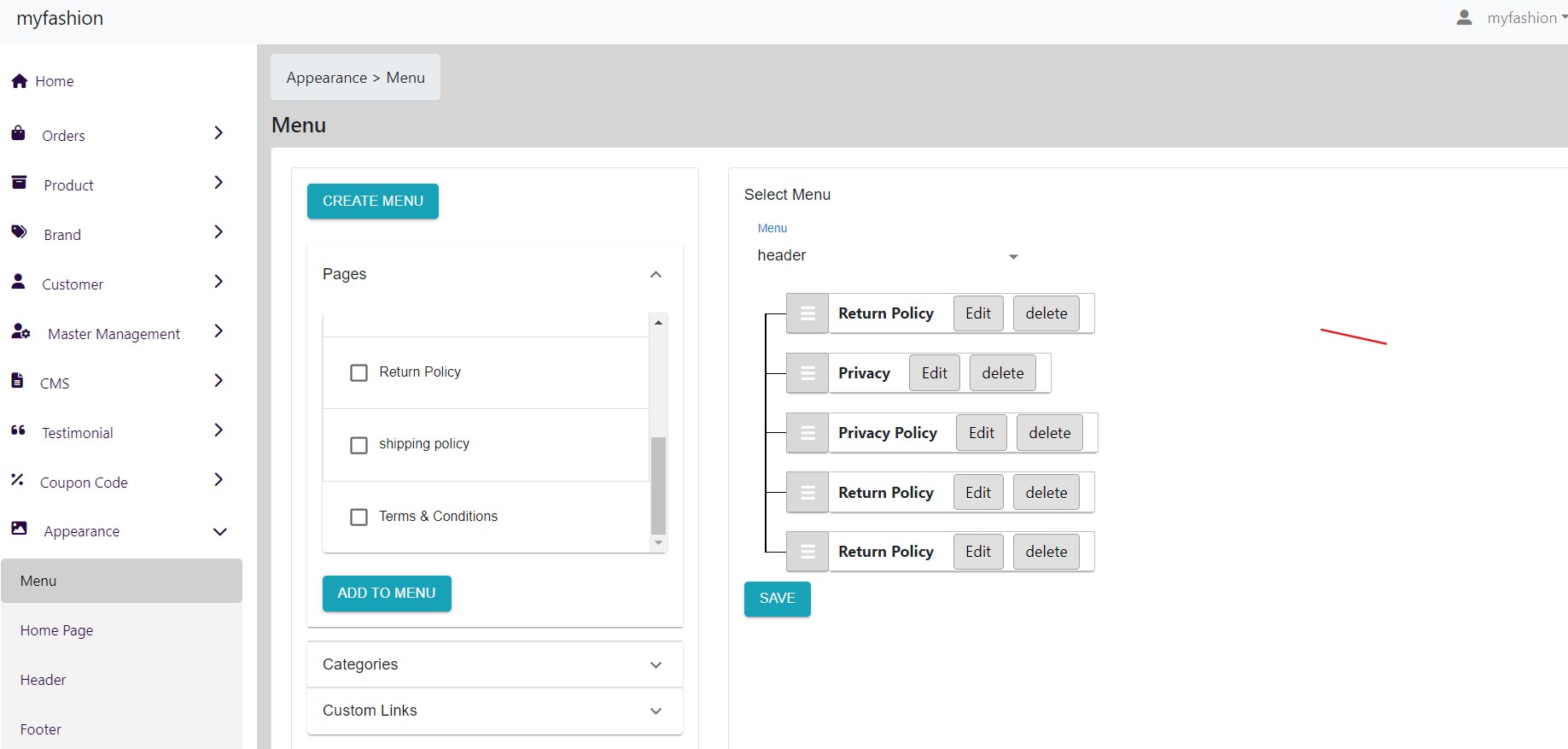Click pages list scroll up arrow

[x=658, y=322]
